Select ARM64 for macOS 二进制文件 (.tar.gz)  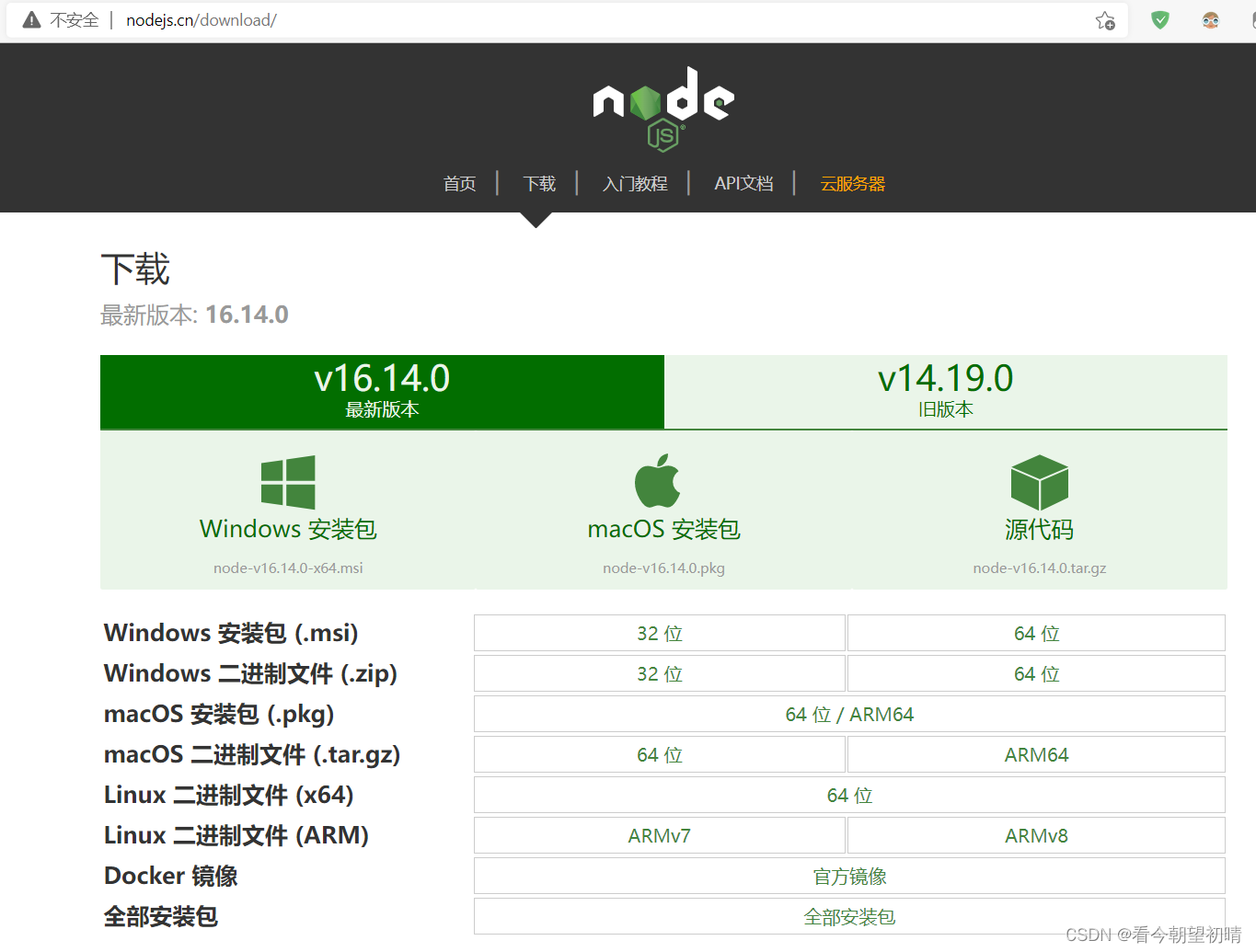click(x=1036, y=754)
